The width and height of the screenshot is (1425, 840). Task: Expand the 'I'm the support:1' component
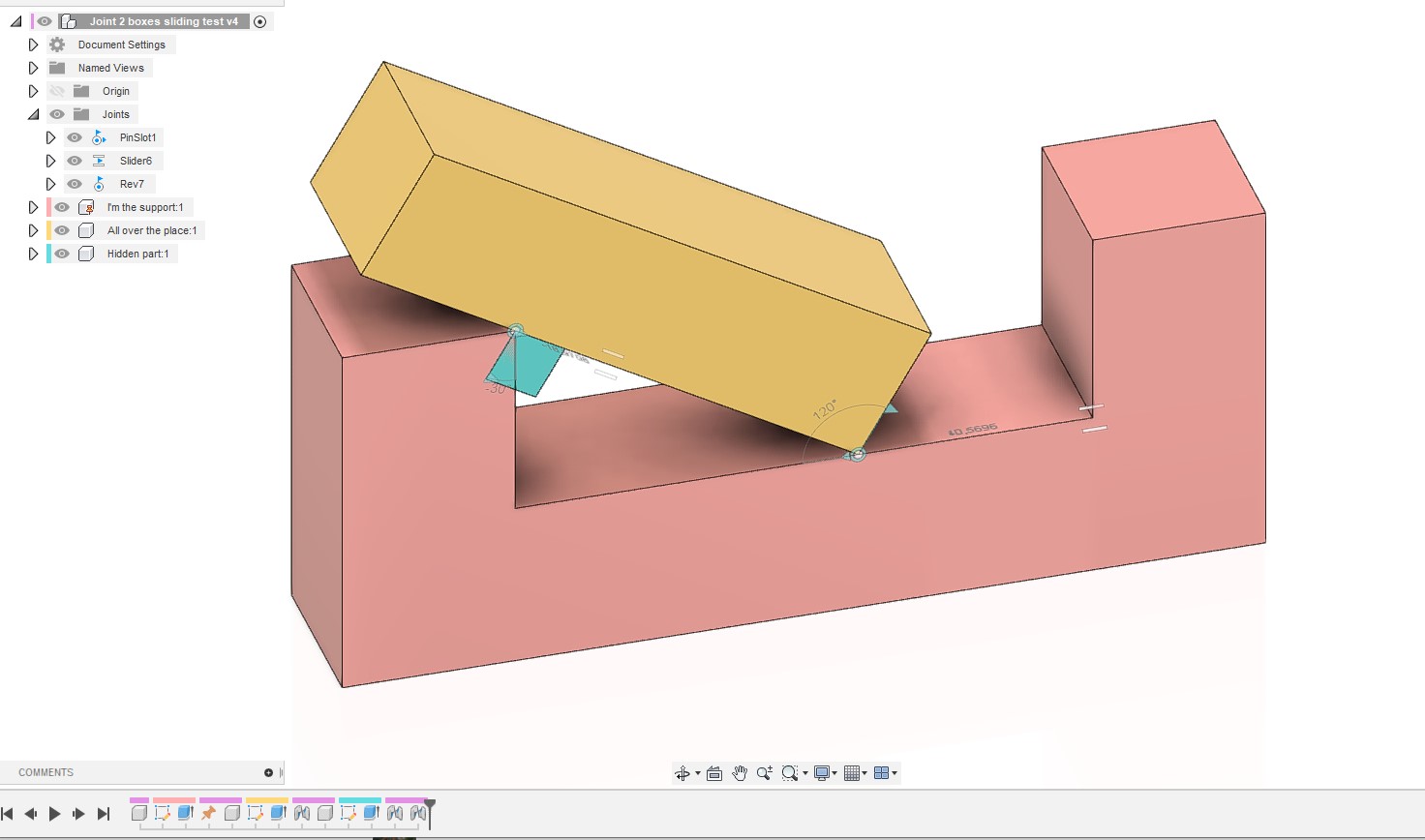point(33,207)
